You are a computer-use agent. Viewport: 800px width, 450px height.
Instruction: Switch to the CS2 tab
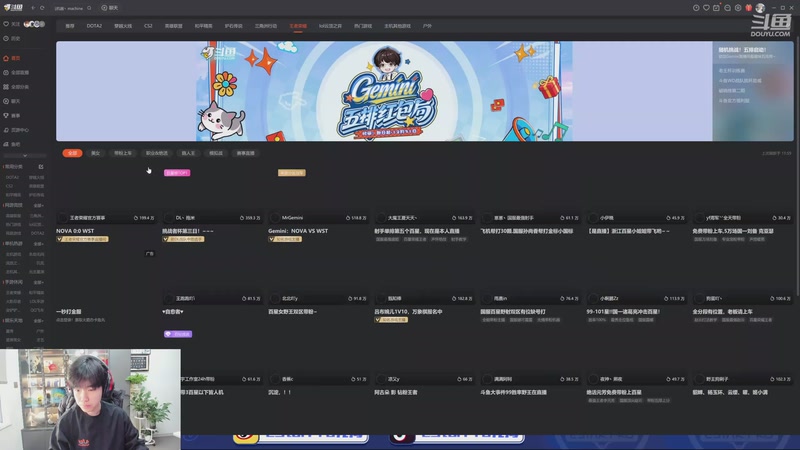(148, 26)
